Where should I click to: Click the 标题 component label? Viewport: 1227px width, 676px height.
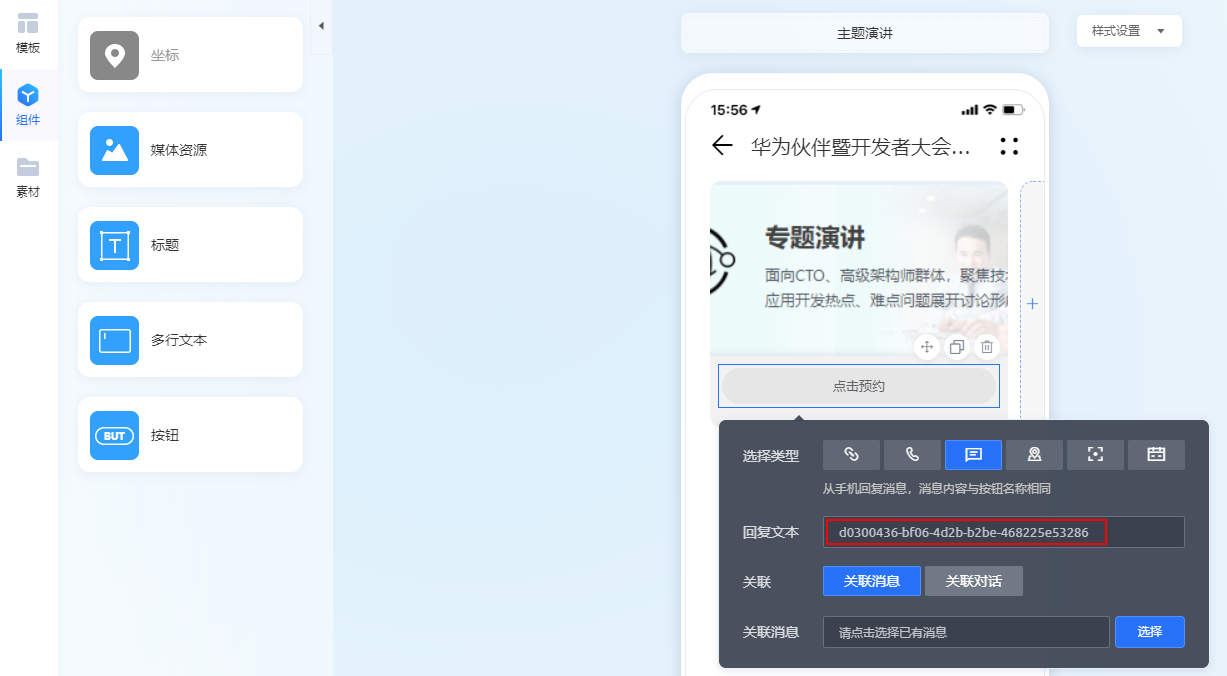tap(165, 245)
